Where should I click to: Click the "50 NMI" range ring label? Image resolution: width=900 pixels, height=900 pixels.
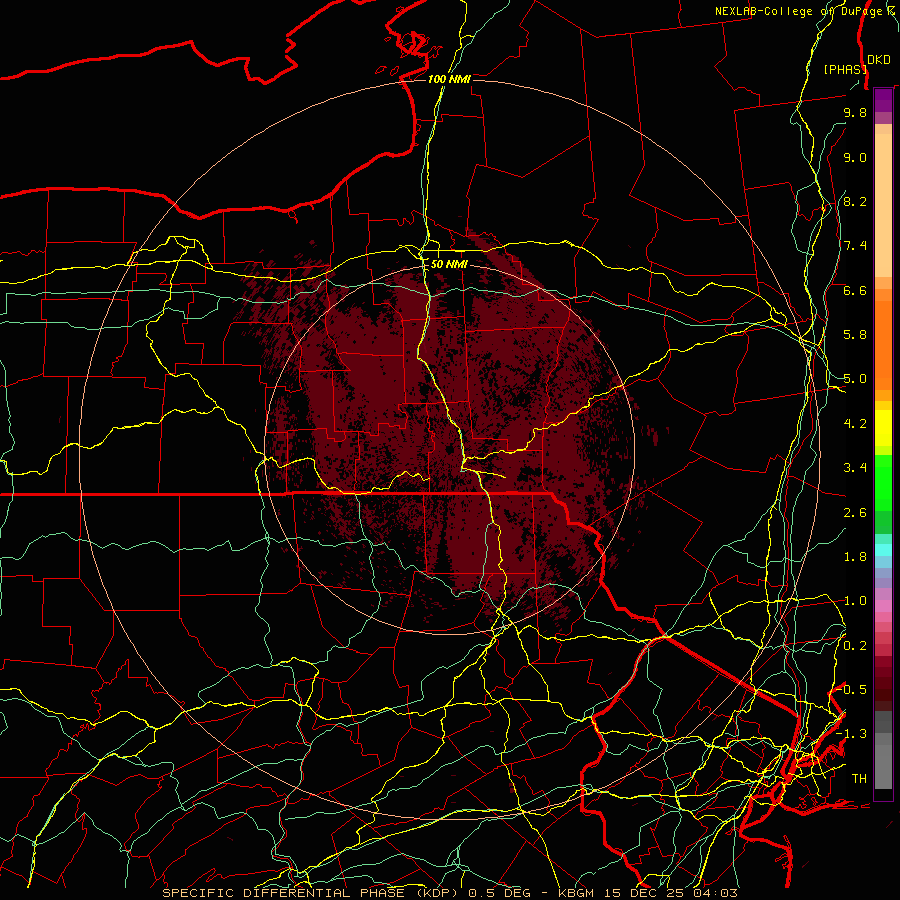449,264
